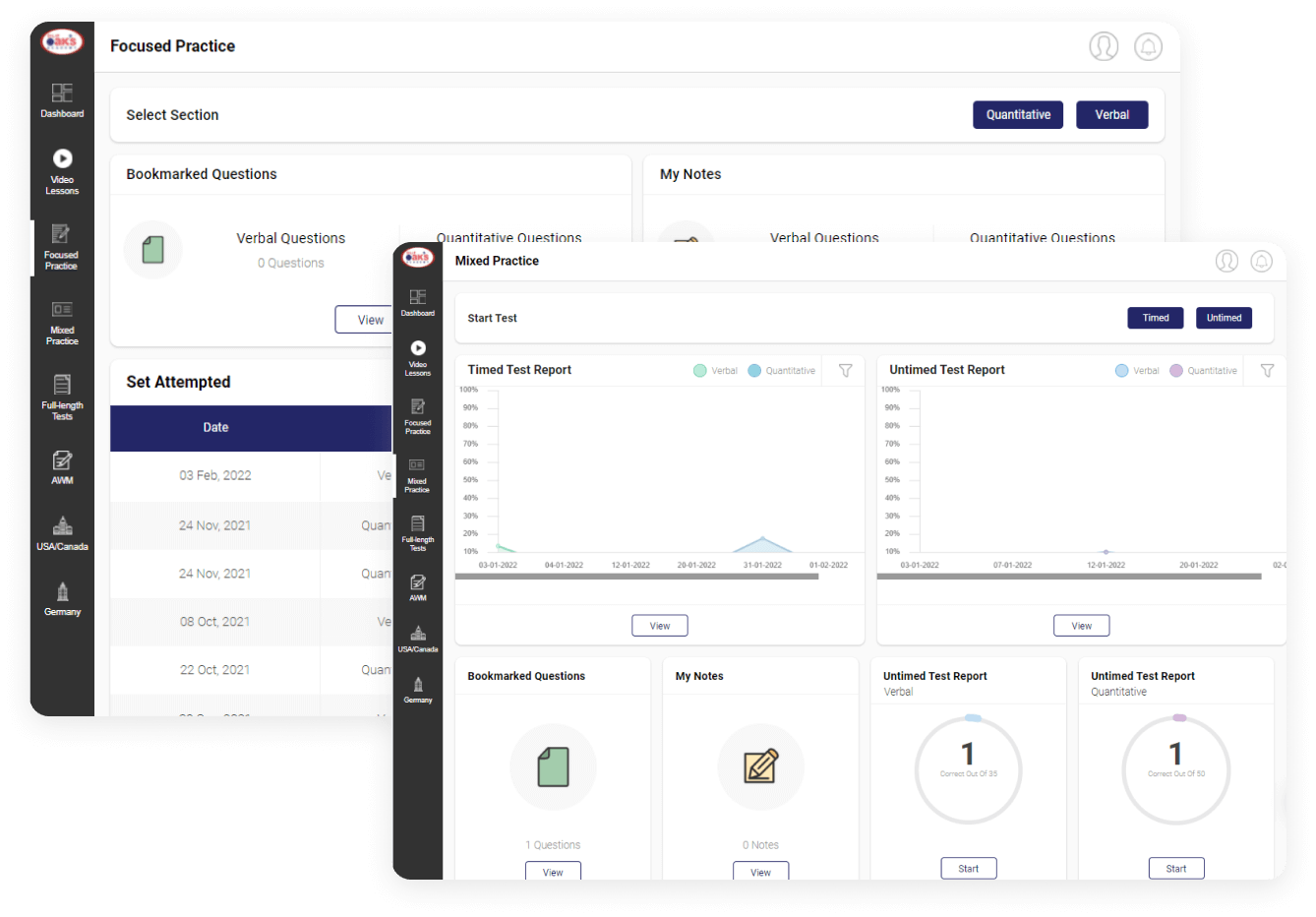
Task: Start a Timed test
Action: 1155,318
